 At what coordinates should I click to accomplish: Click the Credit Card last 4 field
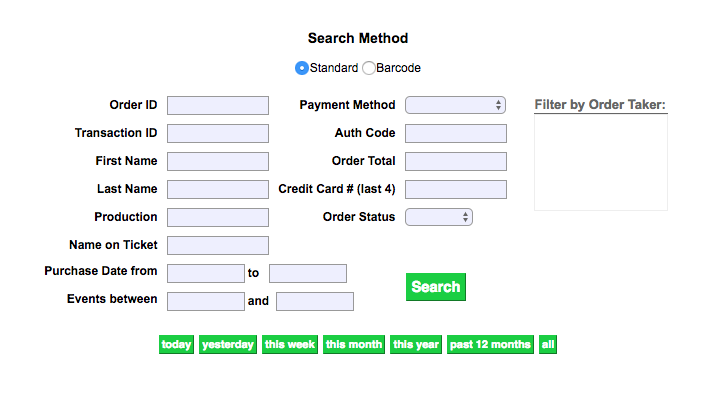[456, 189]
